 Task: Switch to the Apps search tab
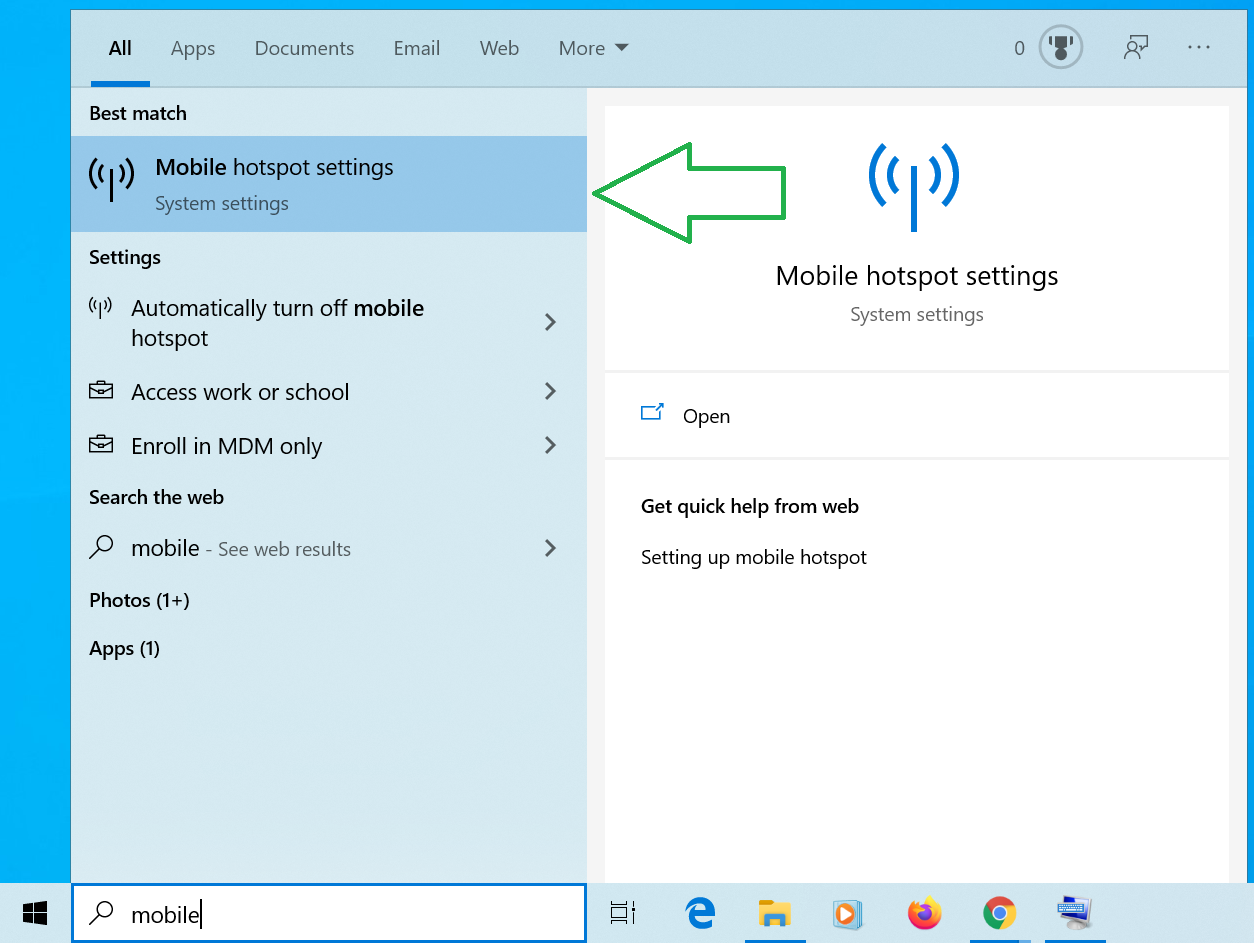point(192,48)
